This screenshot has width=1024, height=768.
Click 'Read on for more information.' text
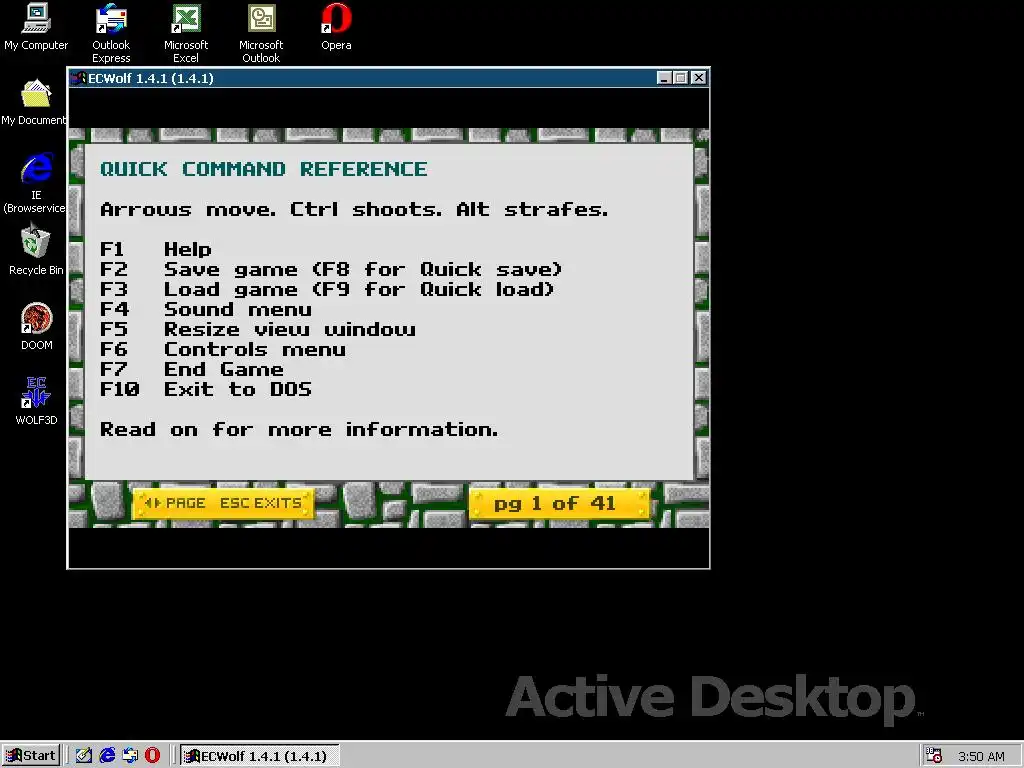point(299,430)
